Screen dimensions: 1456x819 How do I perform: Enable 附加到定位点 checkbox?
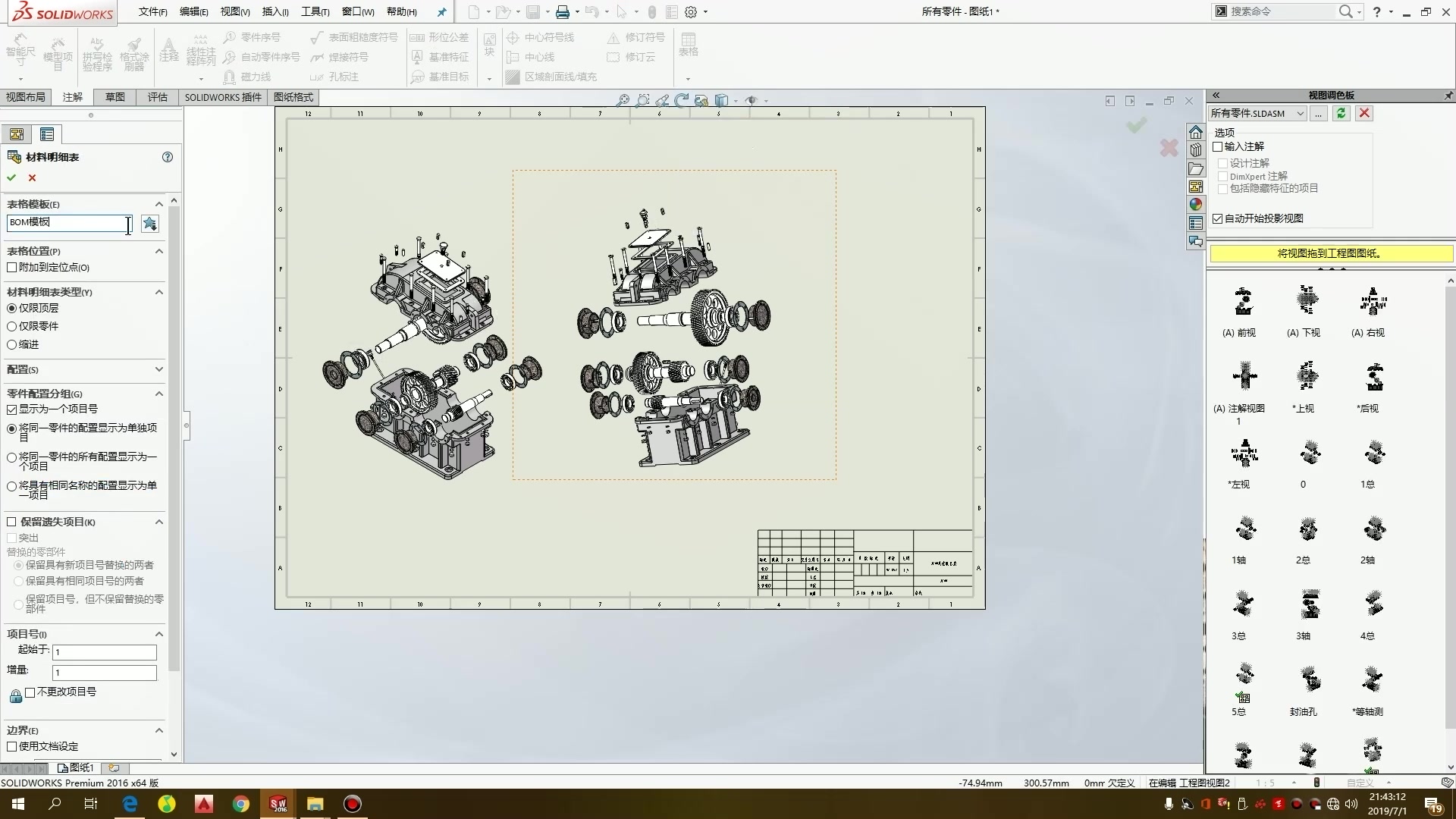11,268
